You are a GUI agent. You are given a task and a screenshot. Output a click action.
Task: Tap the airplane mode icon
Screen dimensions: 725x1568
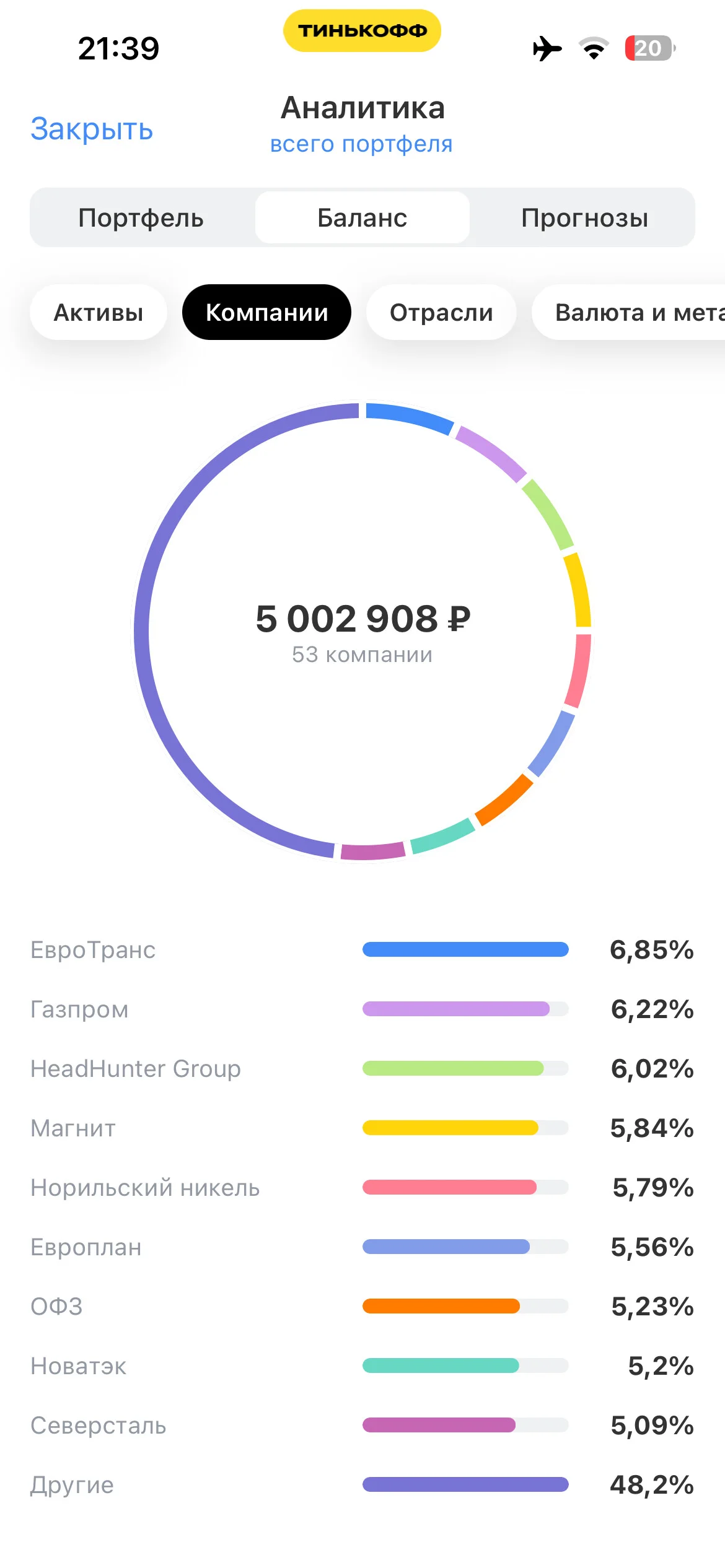pos(547,48)
